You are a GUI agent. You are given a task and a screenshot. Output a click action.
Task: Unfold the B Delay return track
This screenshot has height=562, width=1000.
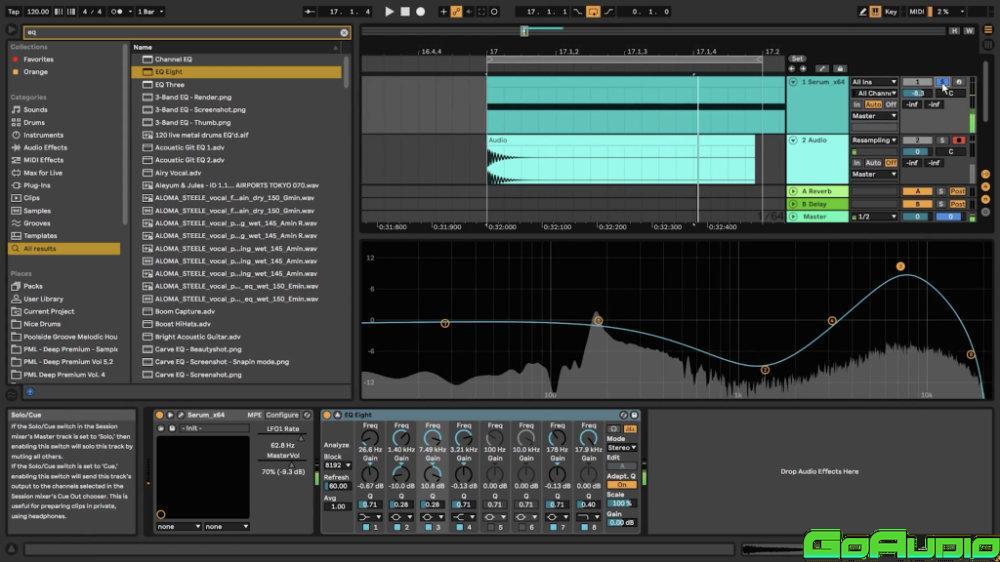[x=793, y=204]
